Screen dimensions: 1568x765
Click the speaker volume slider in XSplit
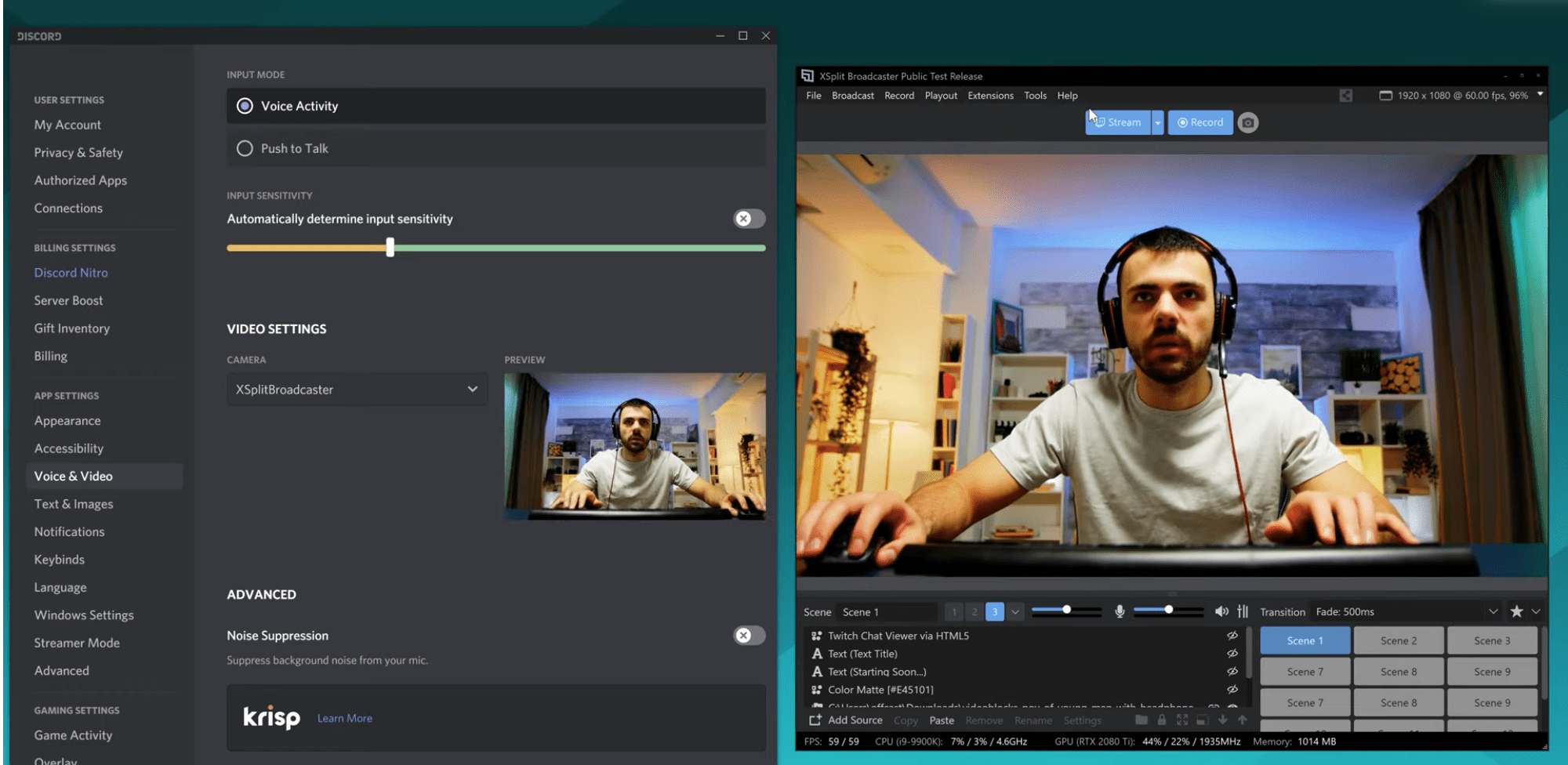pyautogui.click(x=1168, y=610)
